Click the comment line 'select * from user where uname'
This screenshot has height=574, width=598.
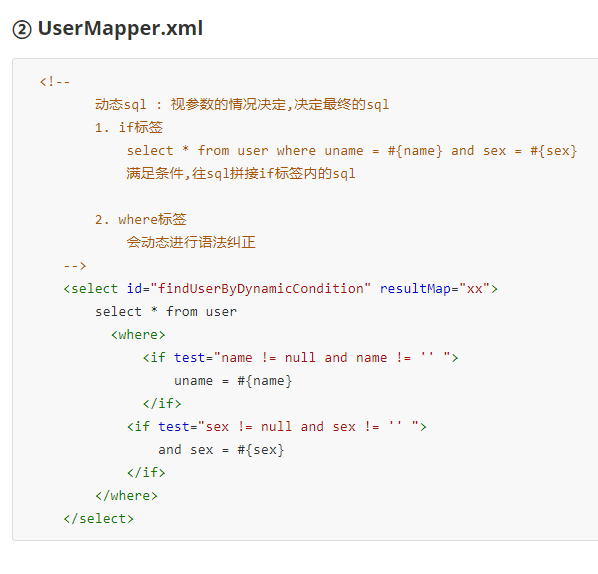pos(352,151)
